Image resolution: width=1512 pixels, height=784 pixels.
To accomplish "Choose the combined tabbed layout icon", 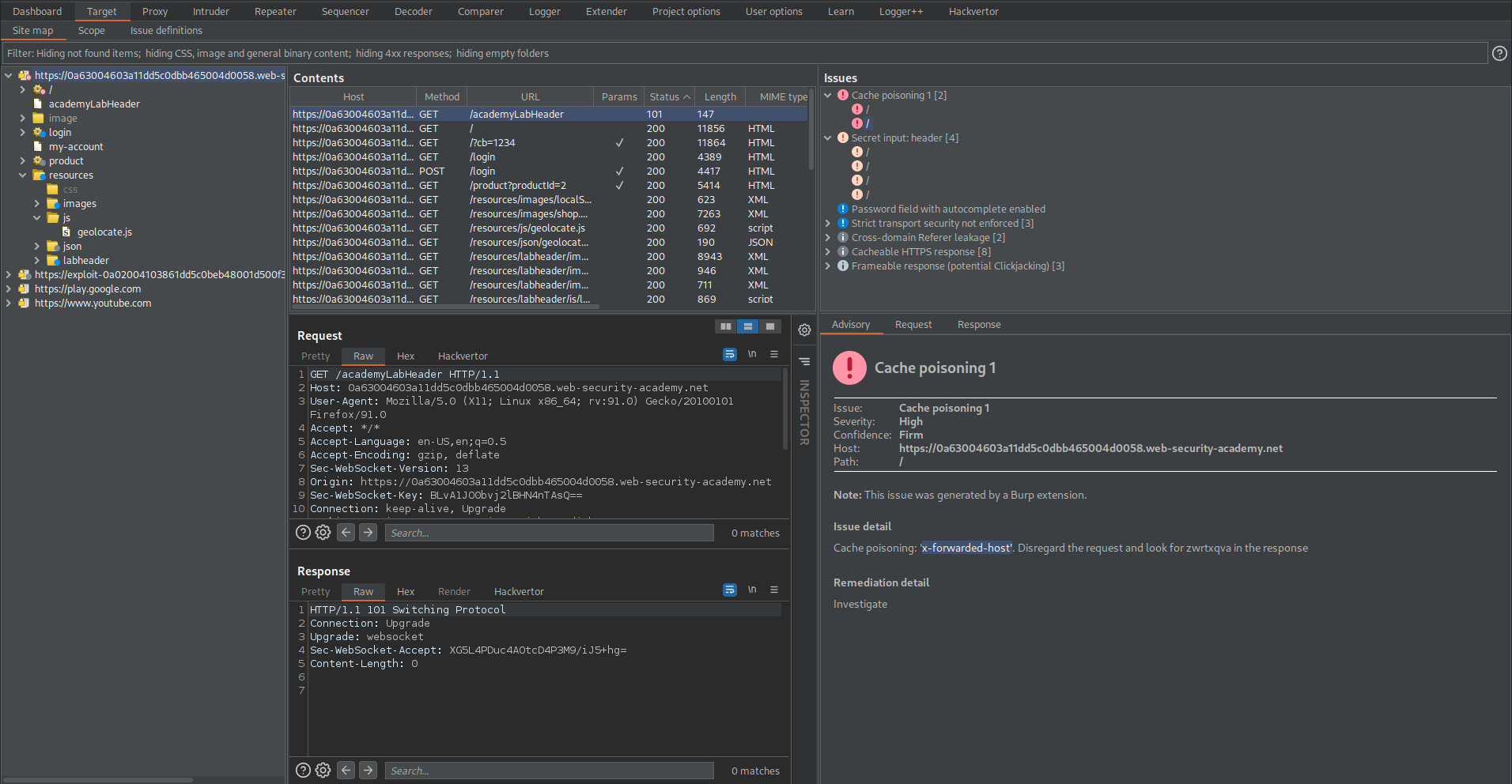I will tap(769, 326).
